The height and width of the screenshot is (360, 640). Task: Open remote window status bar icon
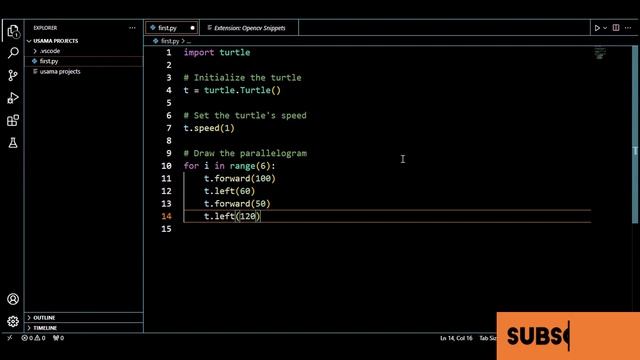pyautogui.click(x=10, y=338)
